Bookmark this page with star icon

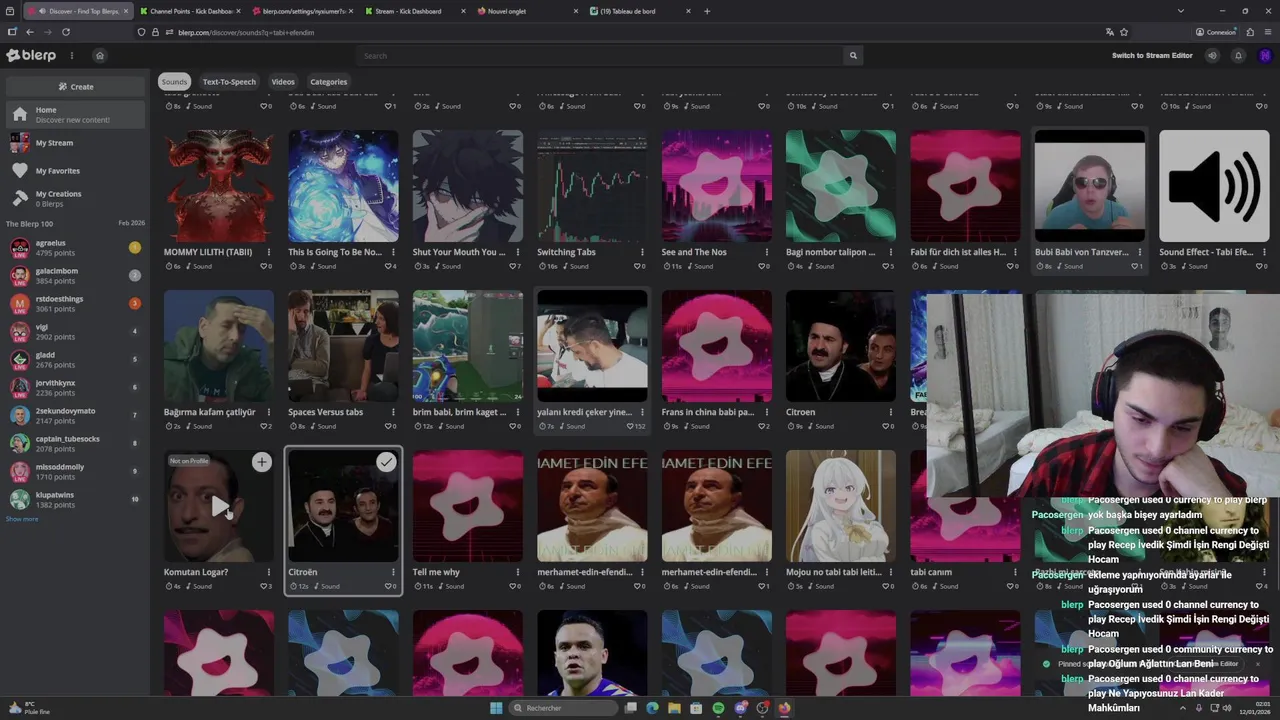(1124, 32)
